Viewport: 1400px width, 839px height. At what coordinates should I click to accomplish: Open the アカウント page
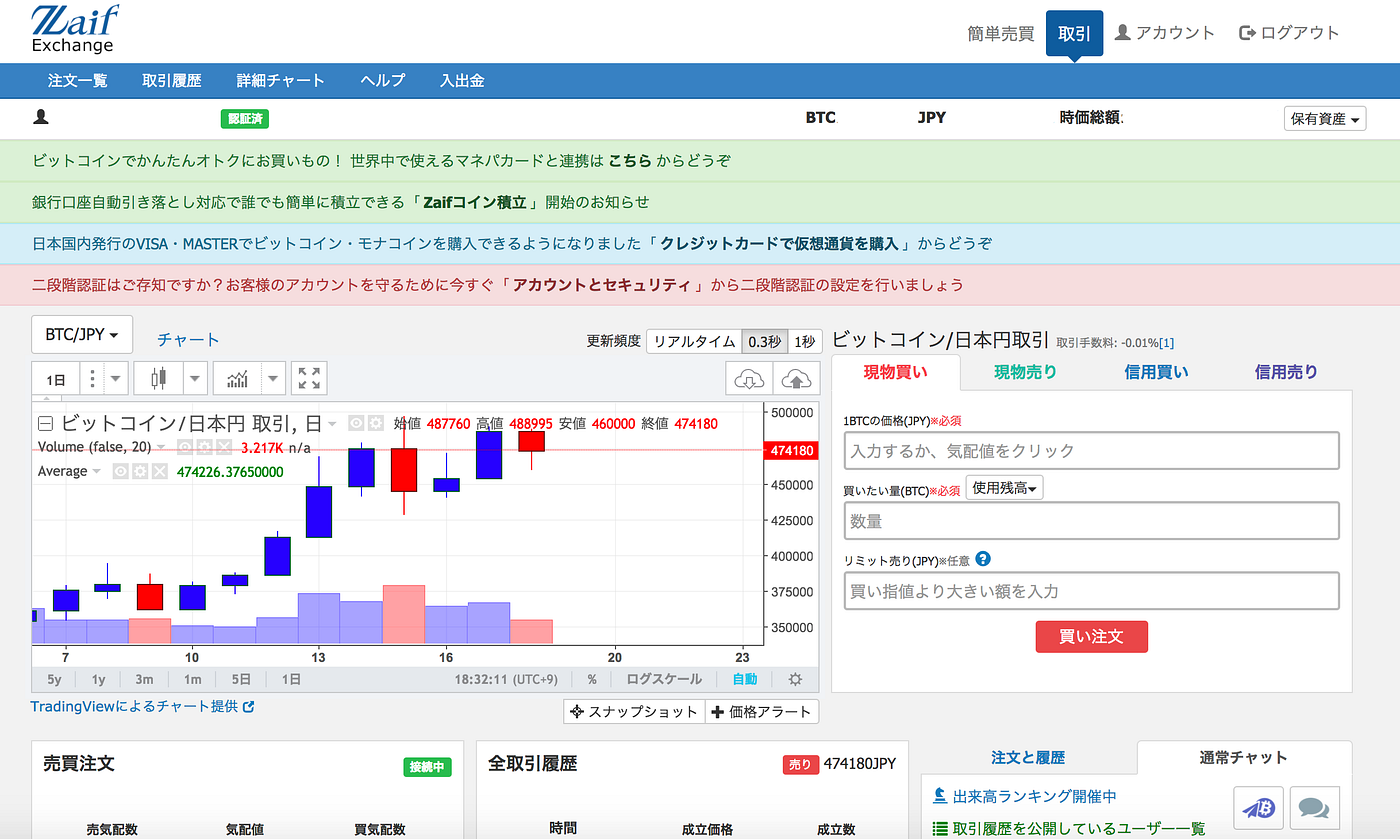[1164, 33]
